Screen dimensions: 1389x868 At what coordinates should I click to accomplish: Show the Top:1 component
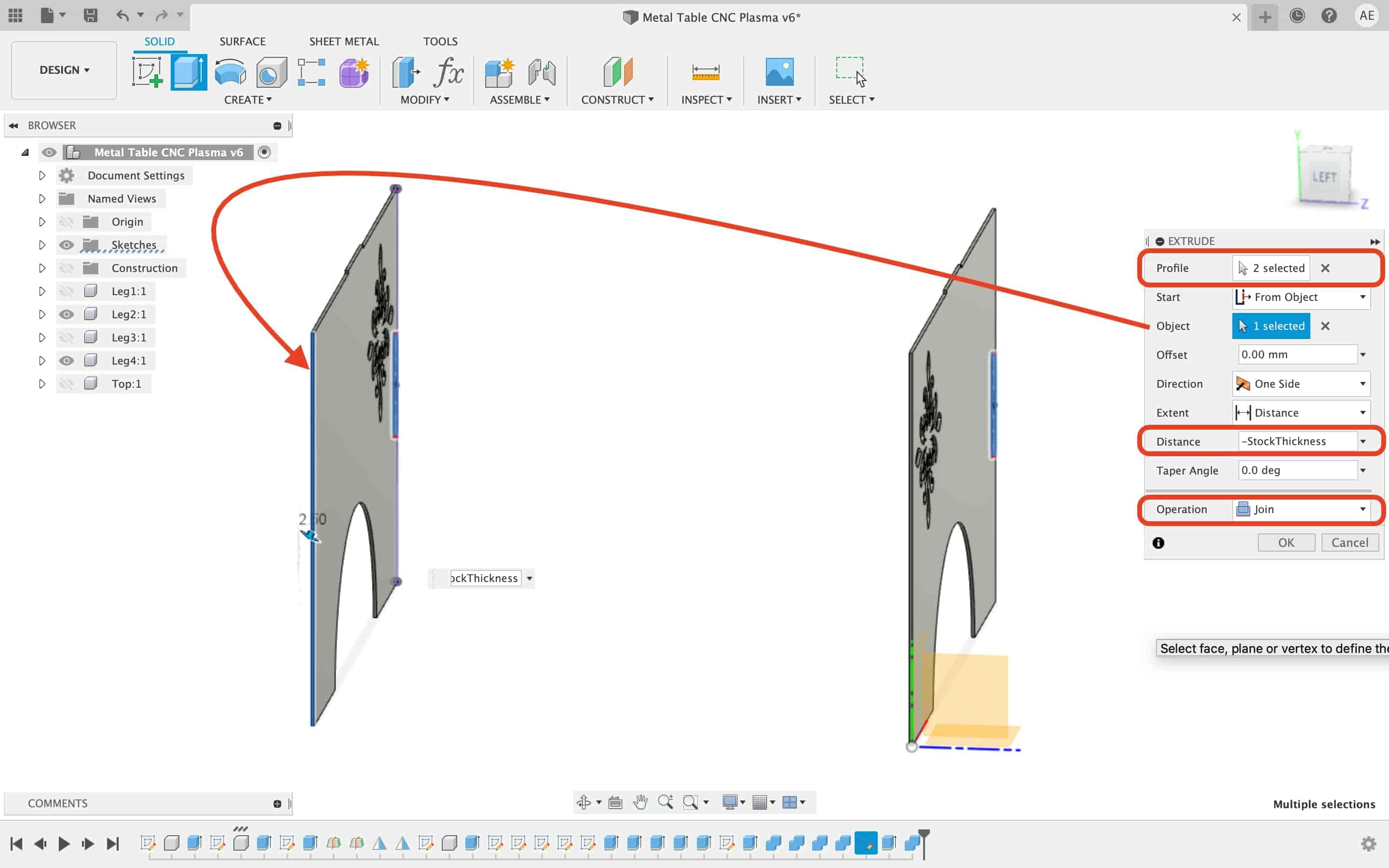[67, 383]
